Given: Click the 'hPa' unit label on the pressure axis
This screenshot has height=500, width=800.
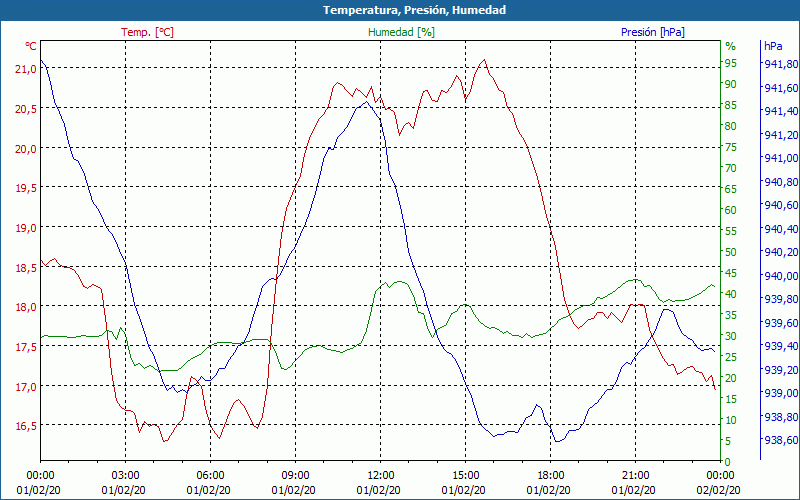Looking at the screenshot, I should pyautogui.click(x=773, y=46).
